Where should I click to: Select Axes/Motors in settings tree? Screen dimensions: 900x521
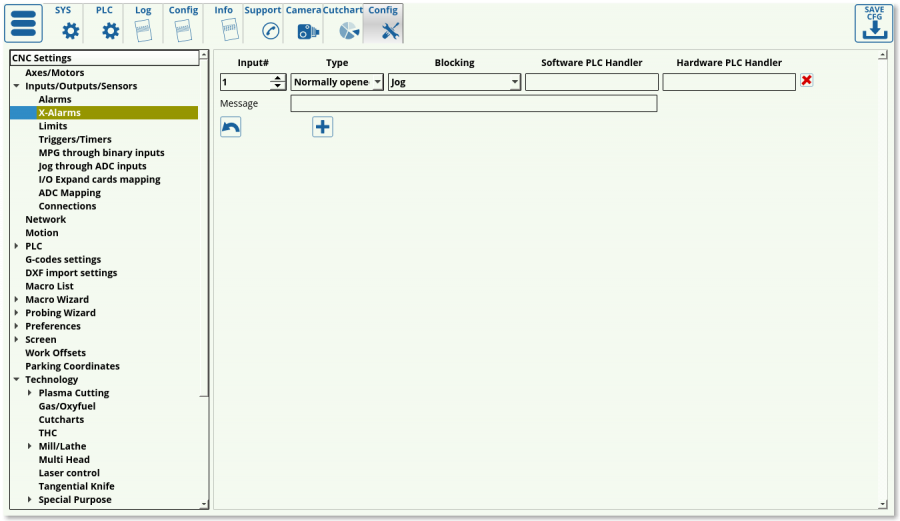point(55,73)
